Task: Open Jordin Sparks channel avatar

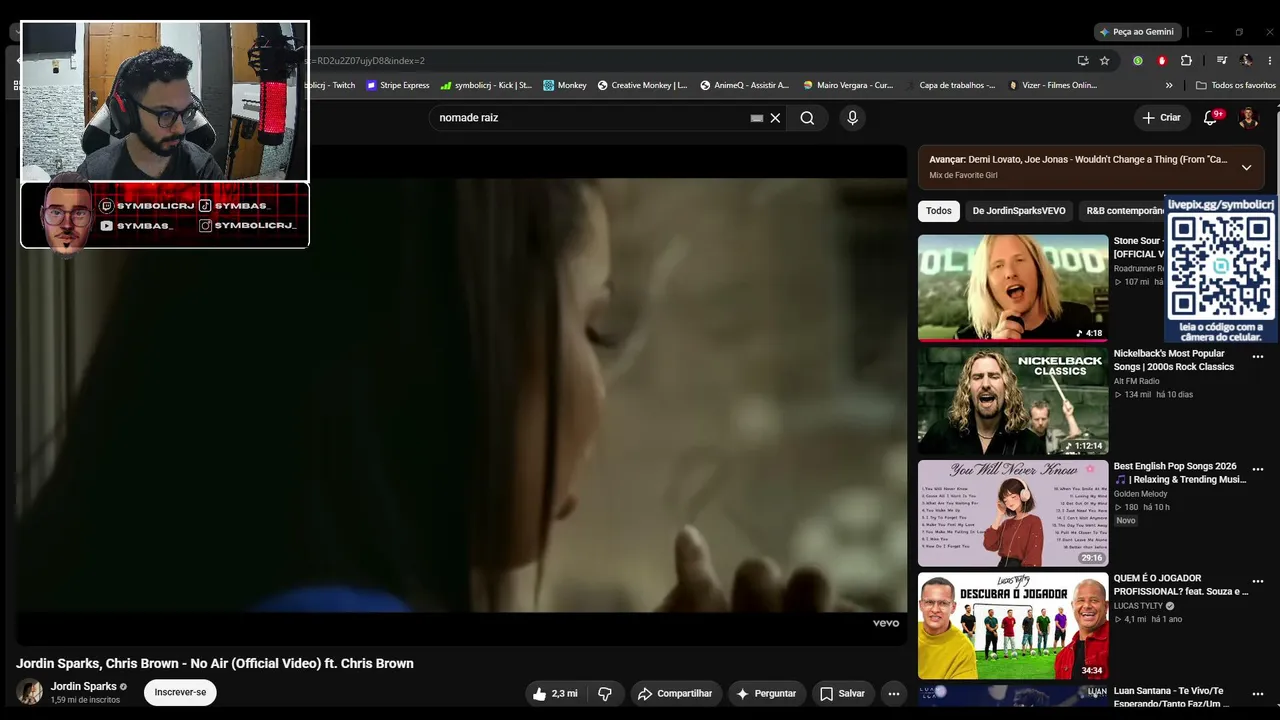Action: point(30,692)
